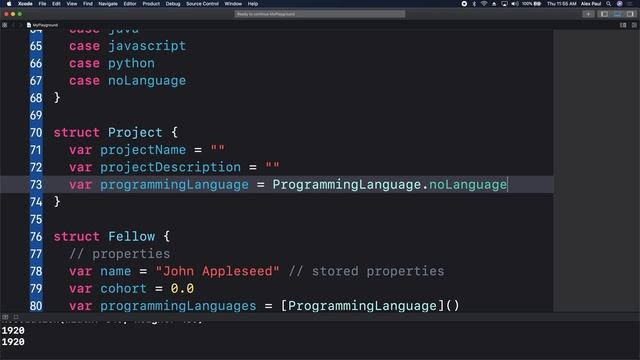Click 'projectDescription' variable on line 72
The width and height of the screenshot is (640, 360).
pyautogui.click(x=170, y=167)
